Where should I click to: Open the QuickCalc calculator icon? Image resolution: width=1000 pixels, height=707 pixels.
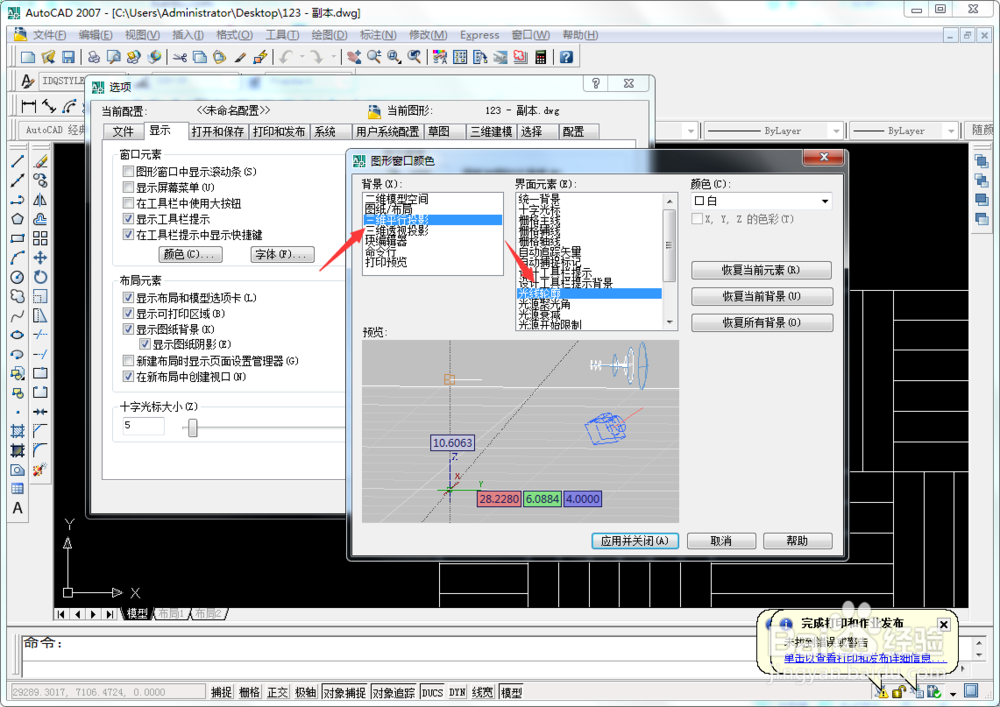click(x=540, y=57)
